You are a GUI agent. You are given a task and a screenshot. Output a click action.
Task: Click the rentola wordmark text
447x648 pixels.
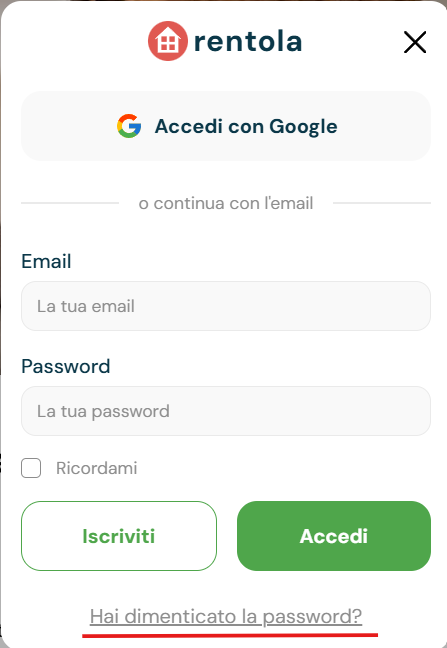pos(248,41)
